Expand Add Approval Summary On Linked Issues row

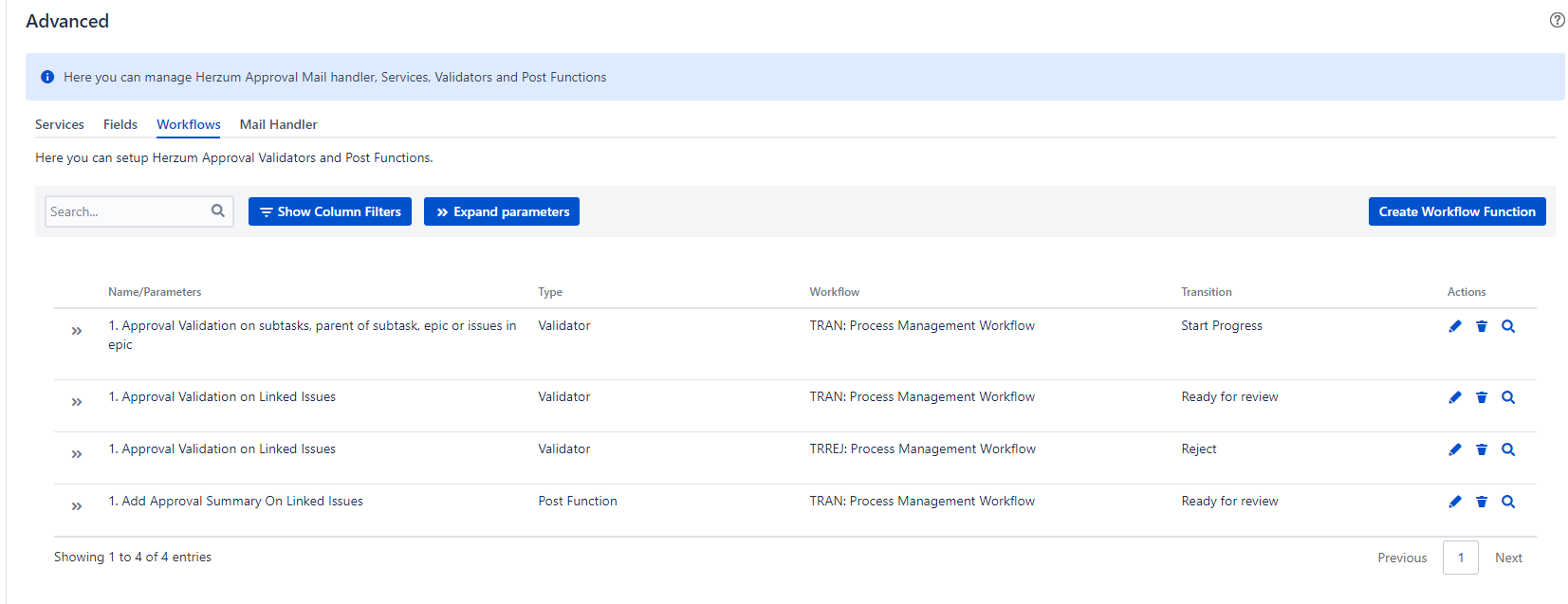click(77, 506)
